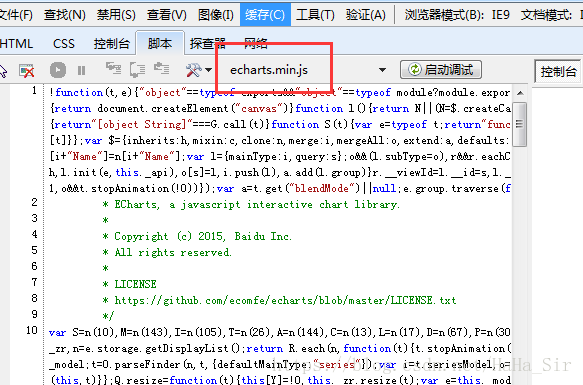Open the 工具(T) menu

pyautogui.click(x=315, y=15)
